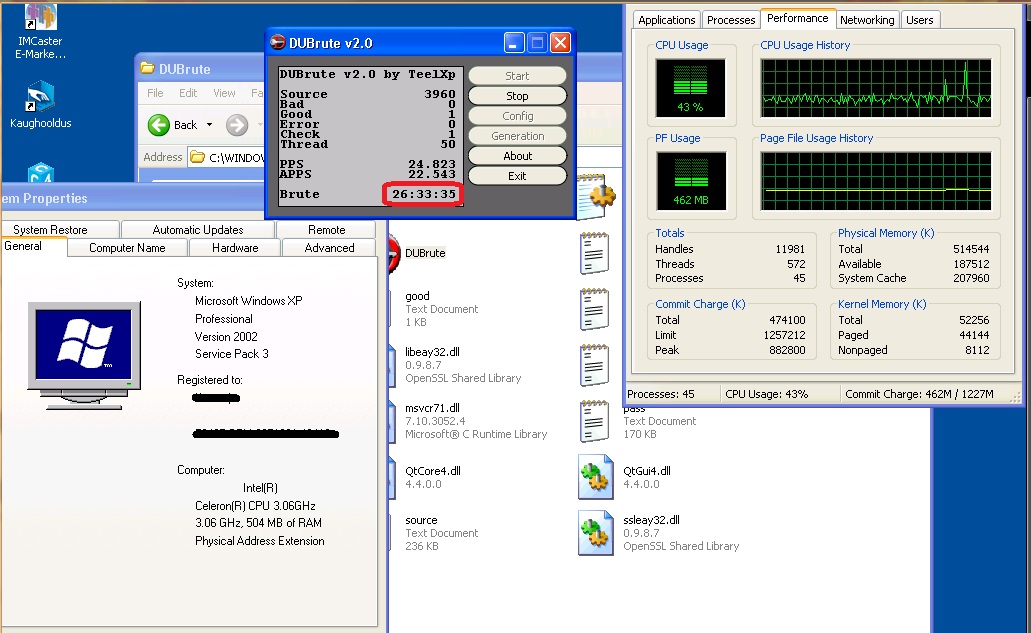Select the ssleay32.dll file icon
This screenshot has height=633, width=1031.
[596, 533]
